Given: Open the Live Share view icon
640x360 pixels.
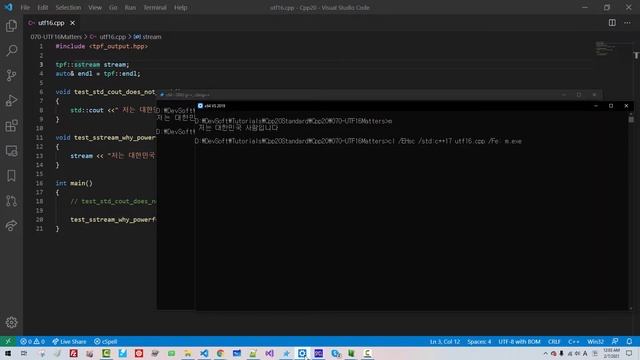Looking at the screenshot, I should (11, 225).
